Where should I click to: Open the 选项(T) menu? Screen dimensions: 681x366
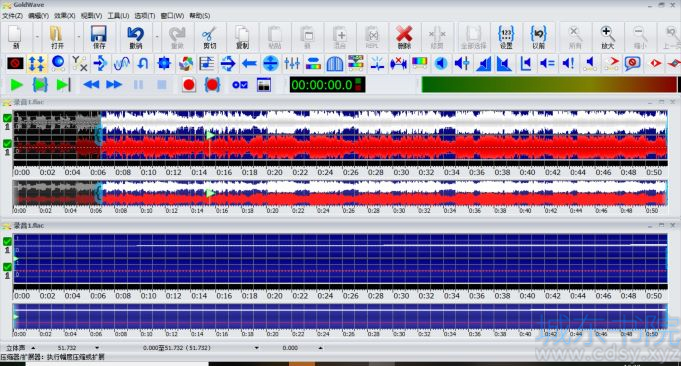(145, 16)
